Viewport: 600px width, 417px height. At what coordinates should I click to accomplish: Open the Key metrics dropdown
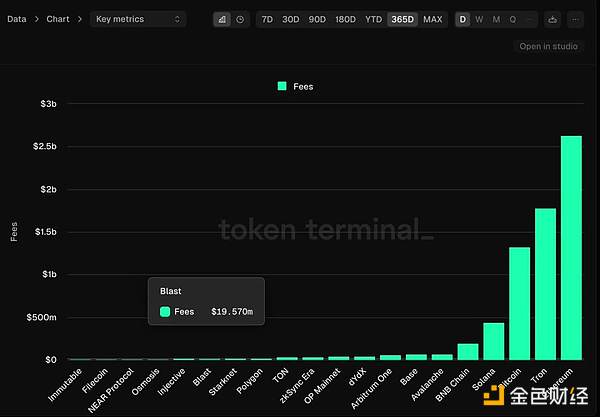138,19
